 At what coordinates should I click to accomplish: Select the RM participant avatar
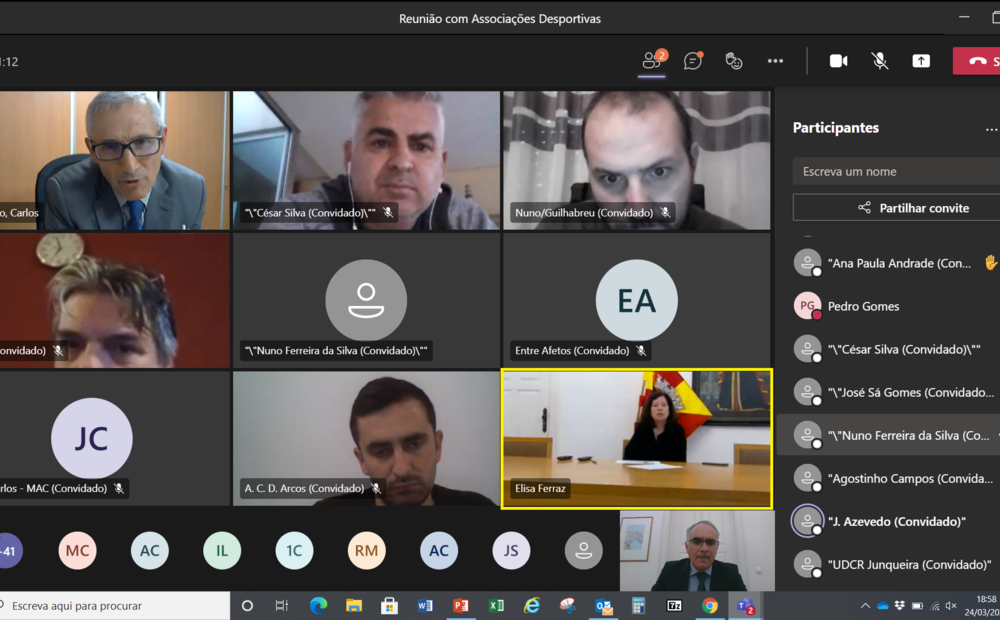pyautogui.click(x=366, y=550)
